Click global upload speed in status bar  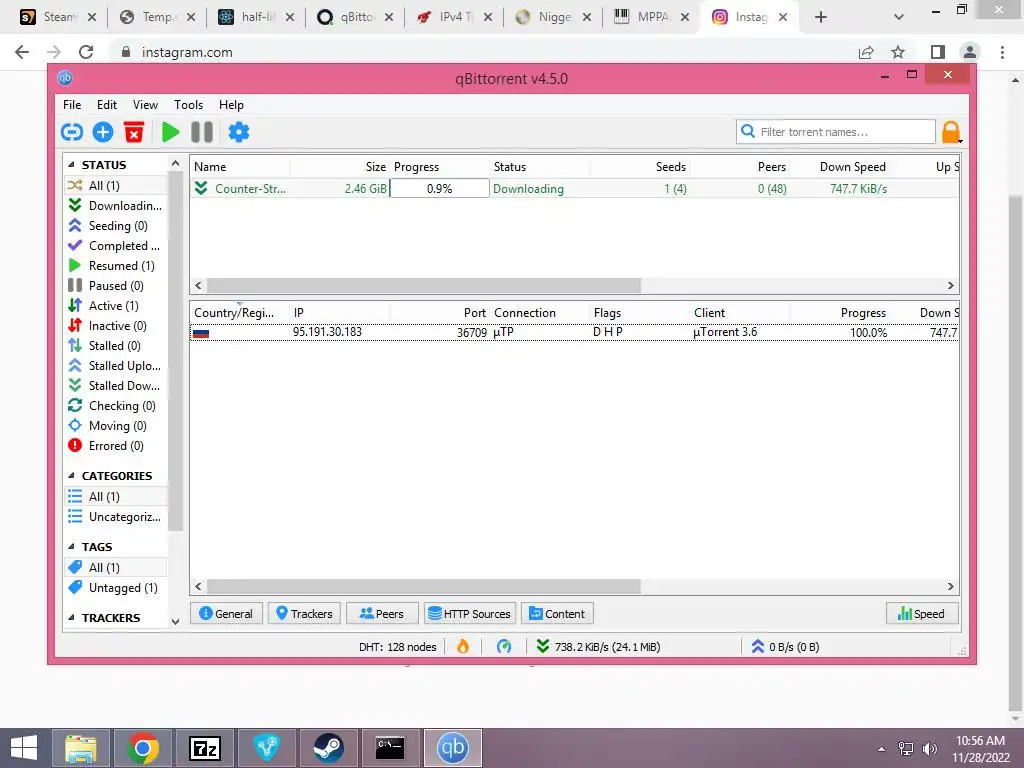[785, 647]
